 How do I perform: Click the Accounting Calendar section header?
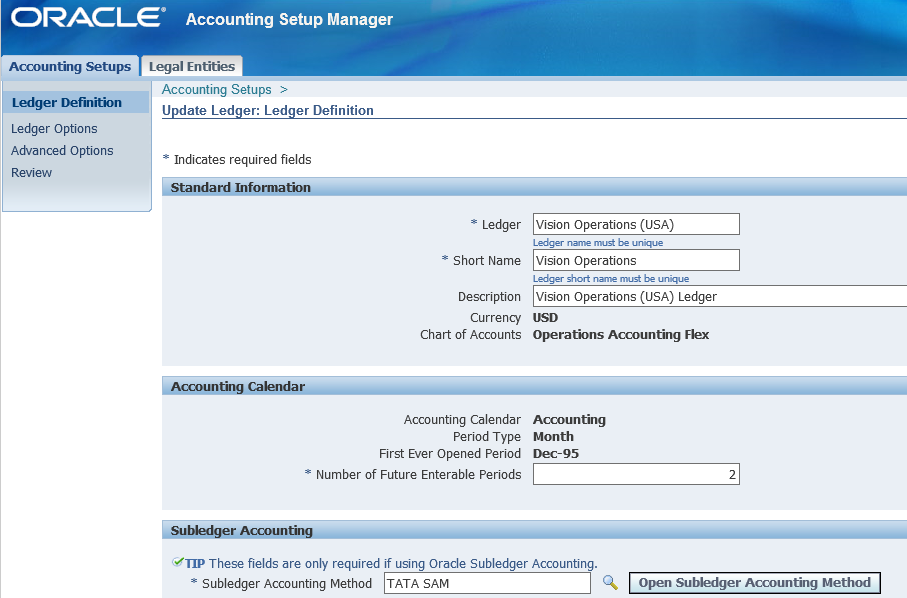[238, 387]
